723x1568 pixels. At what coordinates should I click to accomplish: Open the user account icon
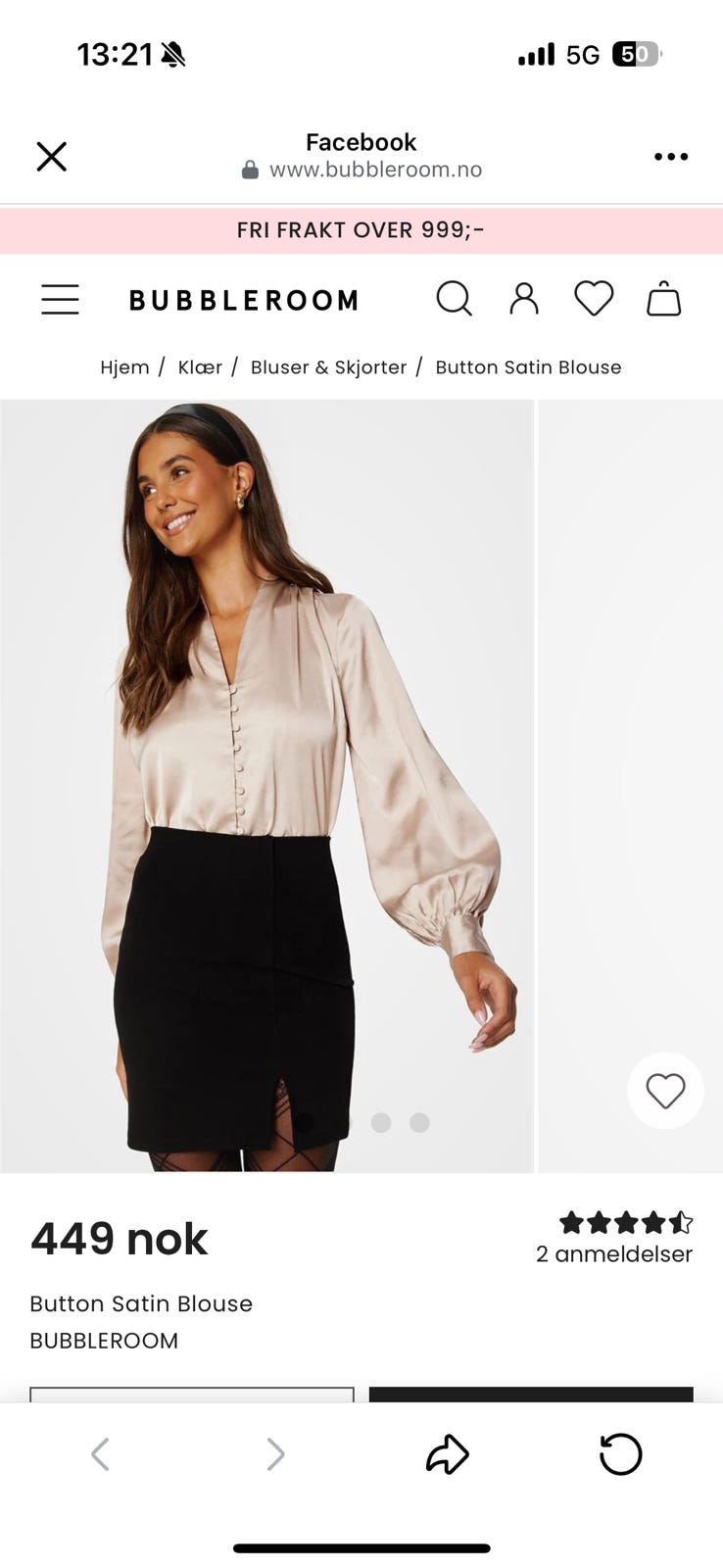click(x=524, y=299)
